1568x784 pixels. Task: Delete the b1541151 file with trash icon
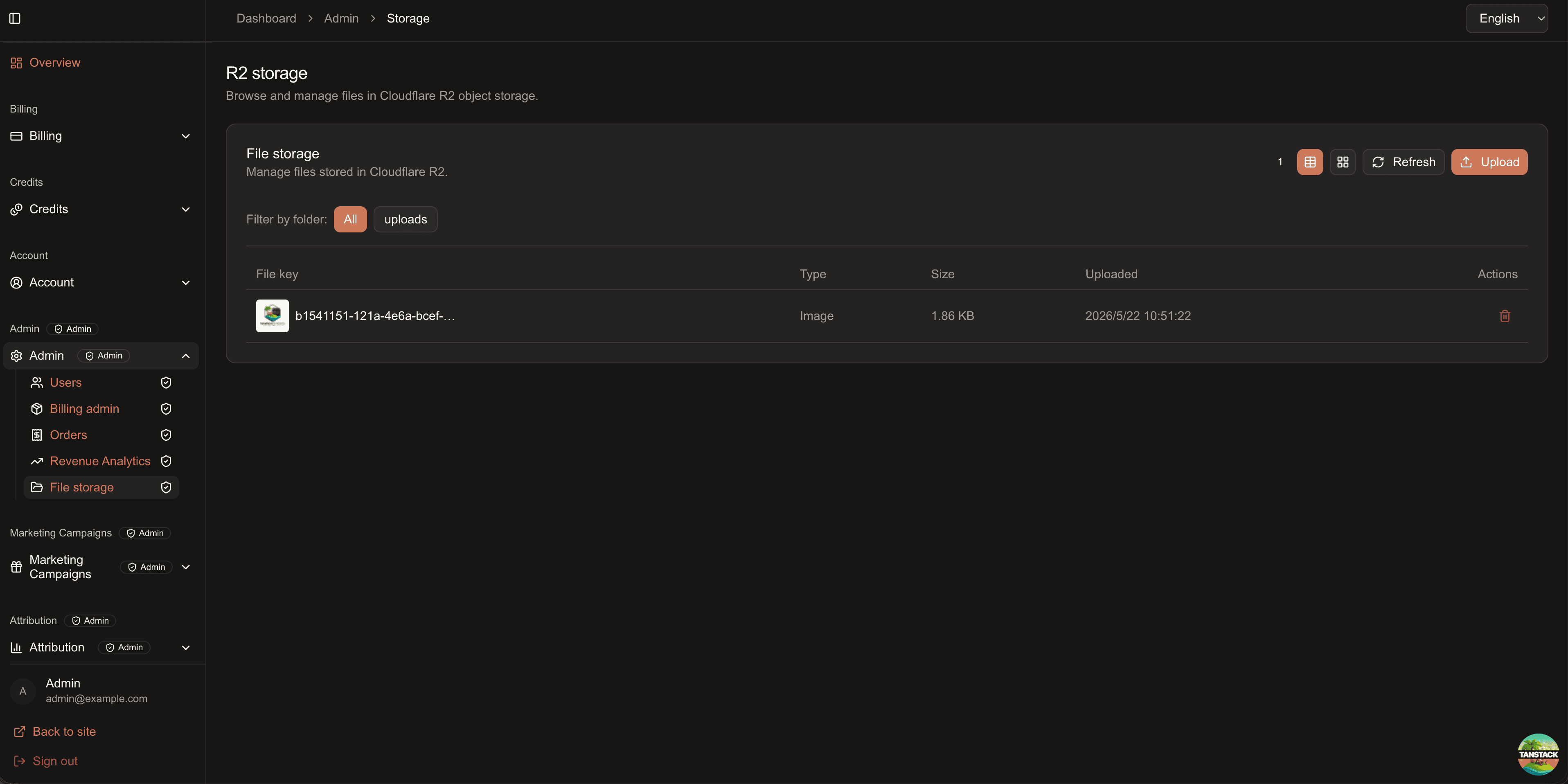pos(1505,316)
